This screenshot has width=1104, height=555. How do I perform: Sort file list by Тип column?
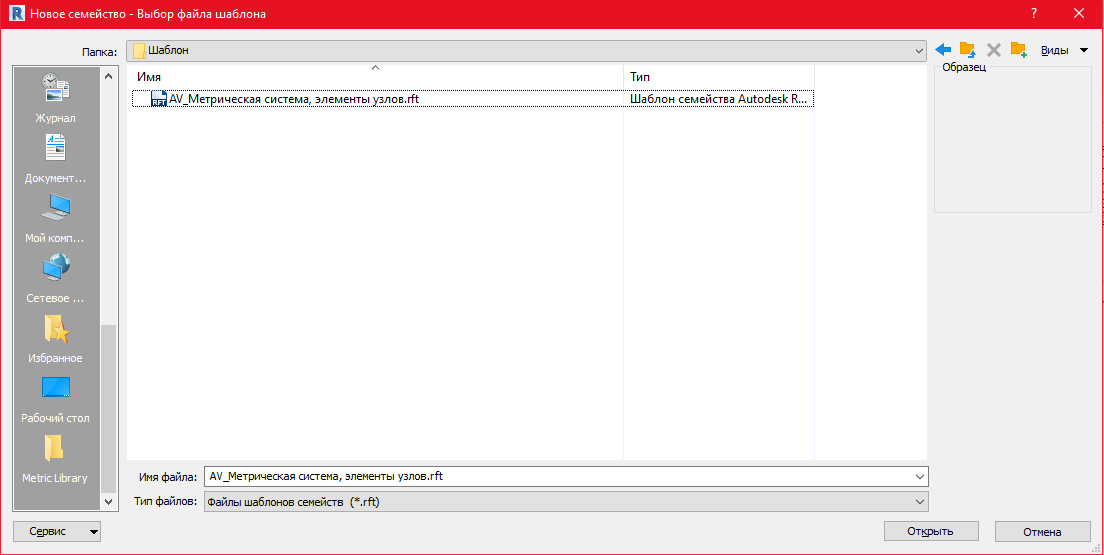(719, 77)
